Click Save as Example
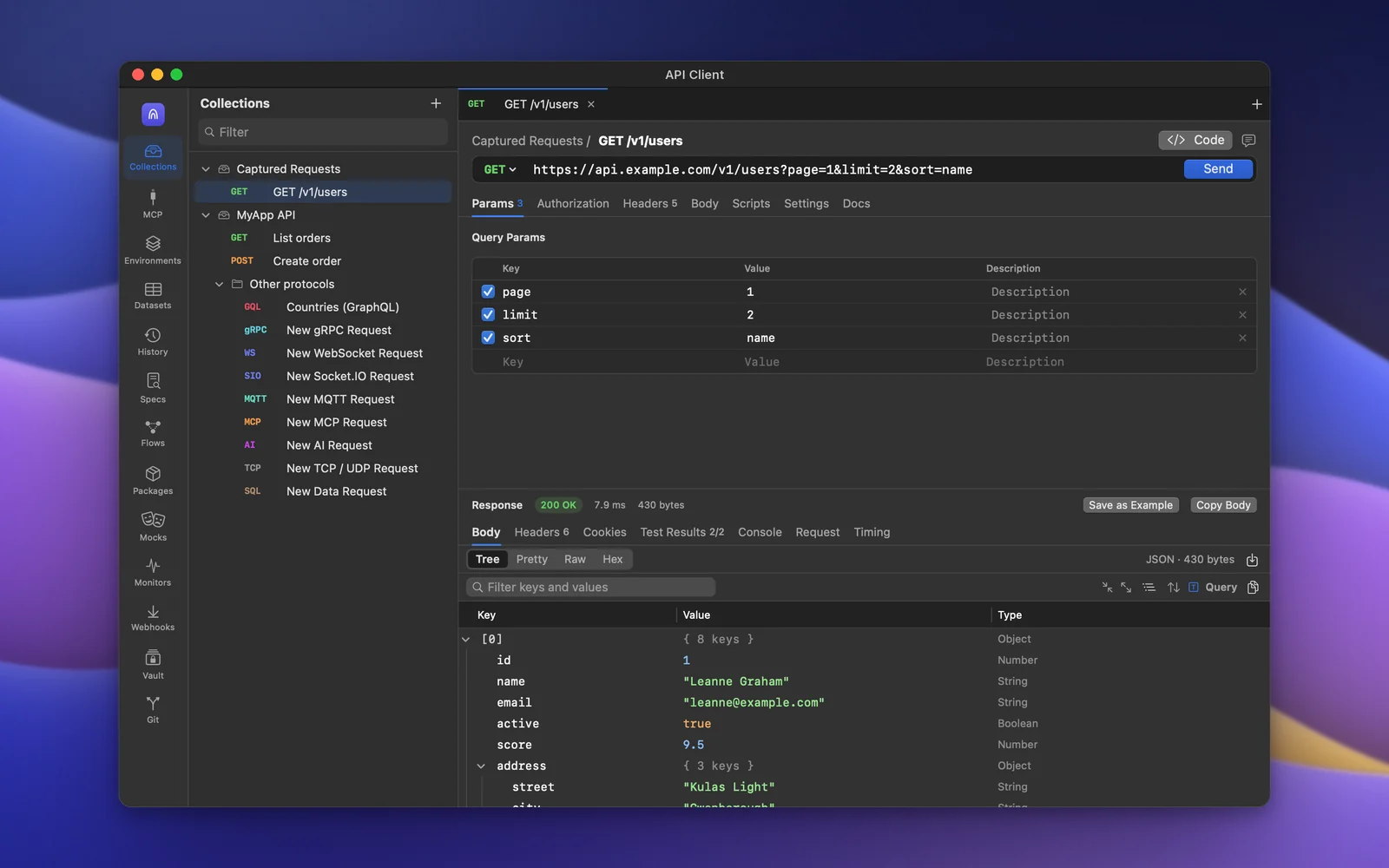 point(1130,505)
